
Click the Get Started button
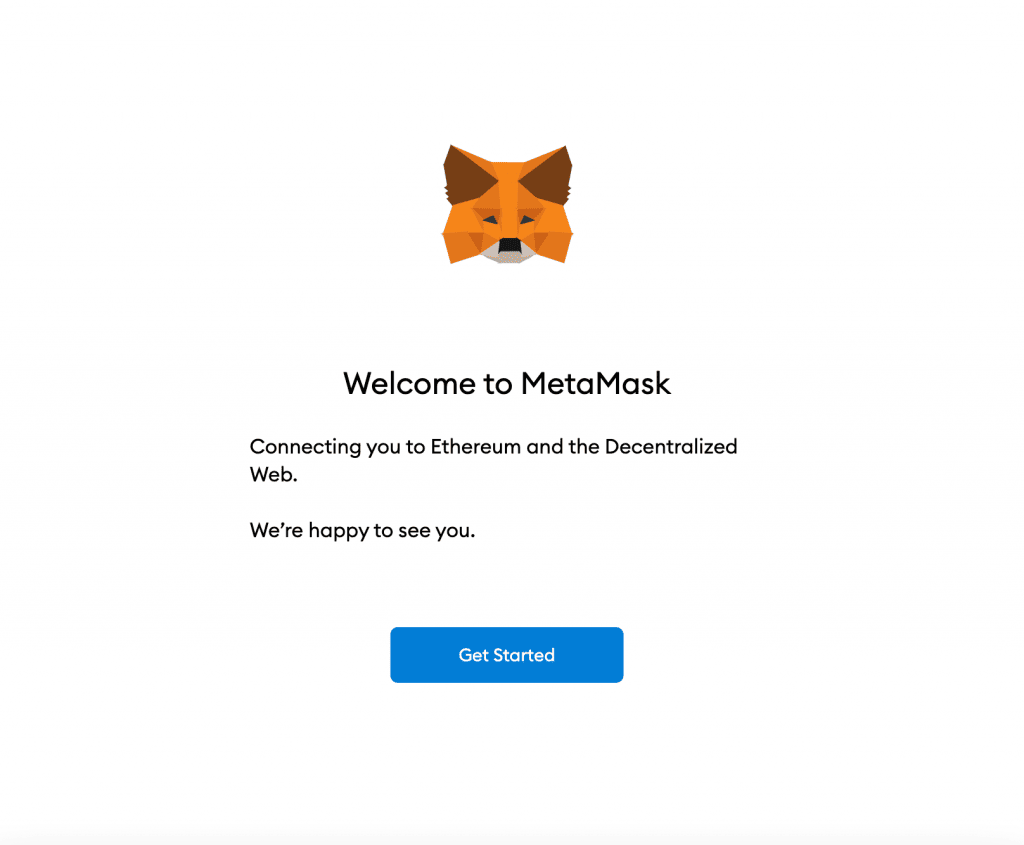pyautogui.click(x=507, y=655)
